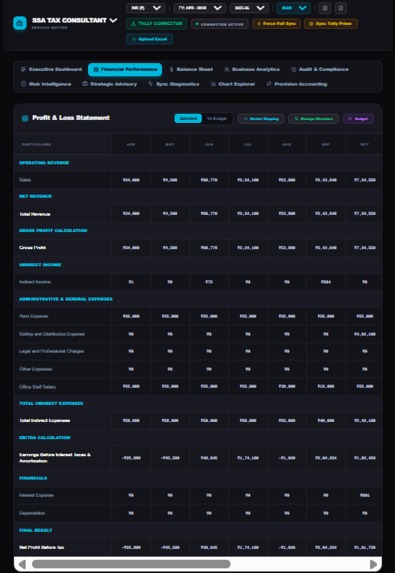
Task: Click the Connector Active status badge
Action: 219,24
